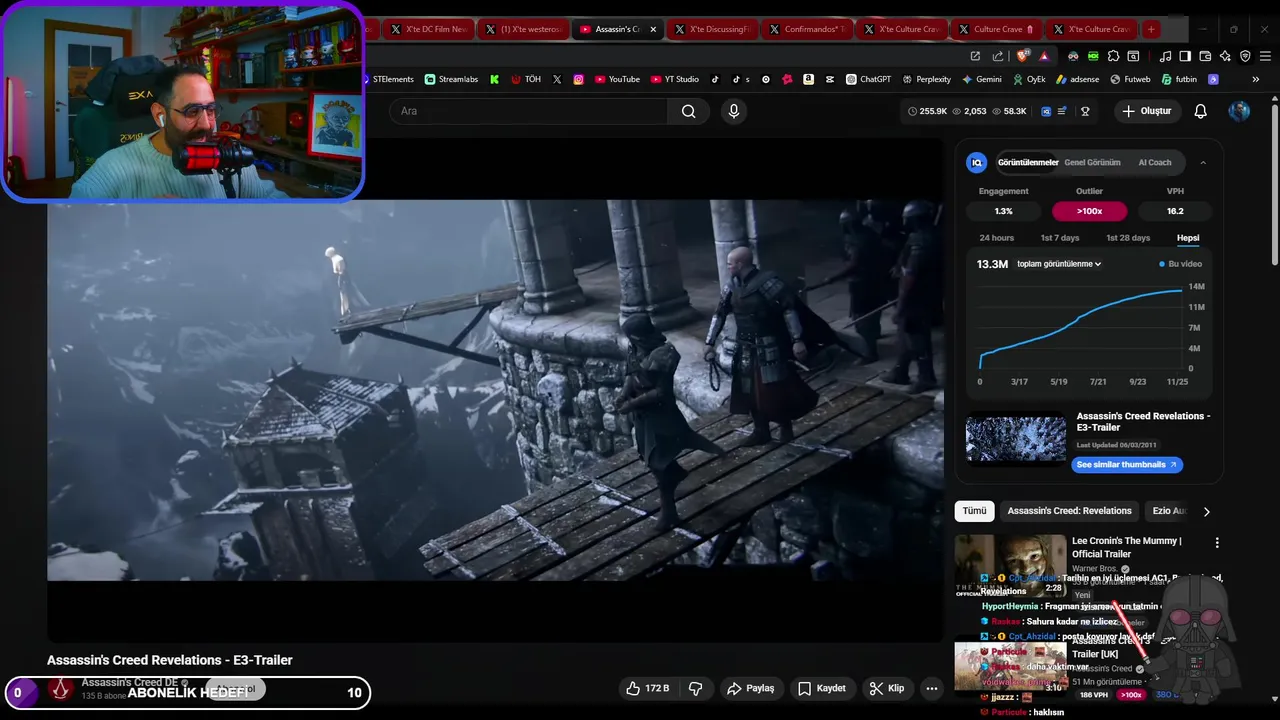Like the video with 172 B

647,688
